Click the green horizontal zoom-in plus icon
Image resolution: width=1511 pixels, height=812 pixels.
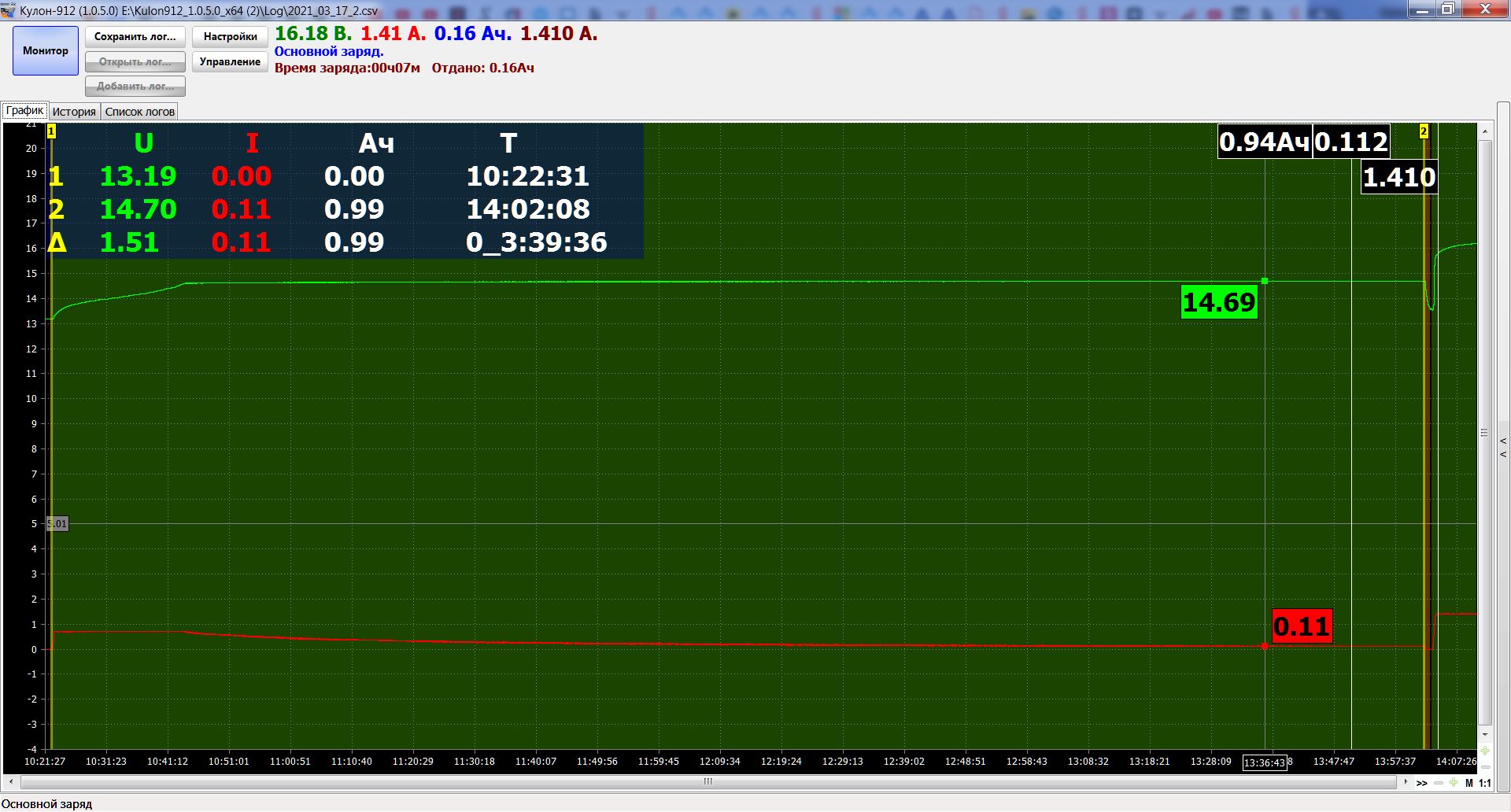coord(1454,783)
